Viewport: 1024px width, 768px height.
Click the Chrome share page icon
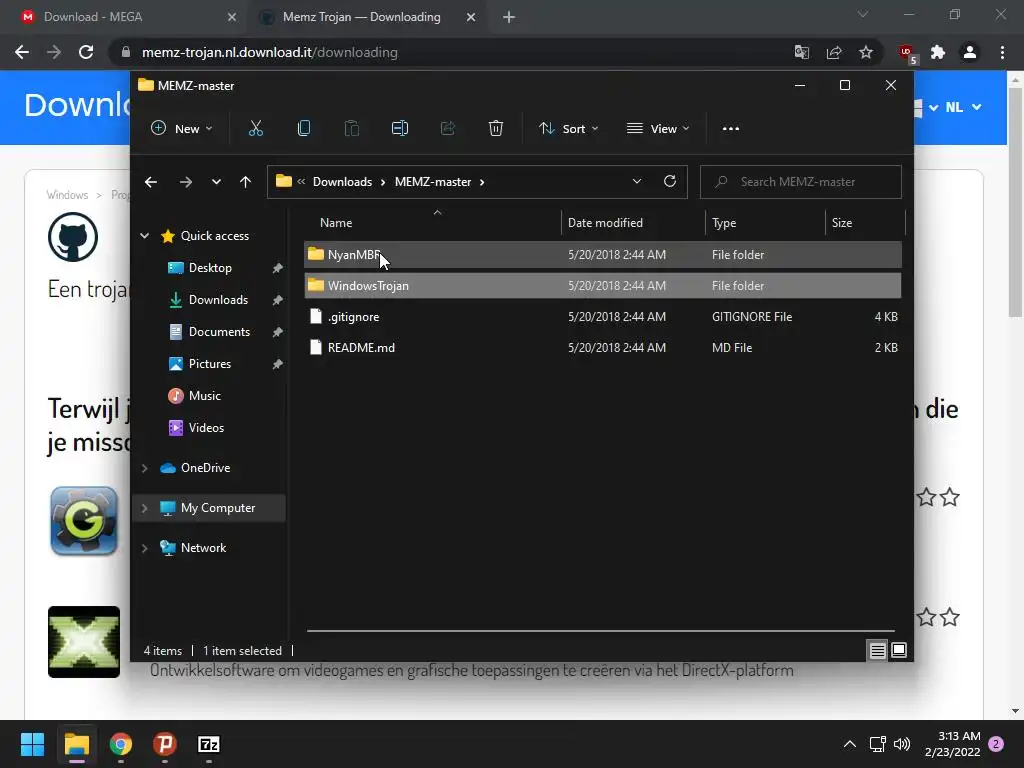click(x=834, y=52)
